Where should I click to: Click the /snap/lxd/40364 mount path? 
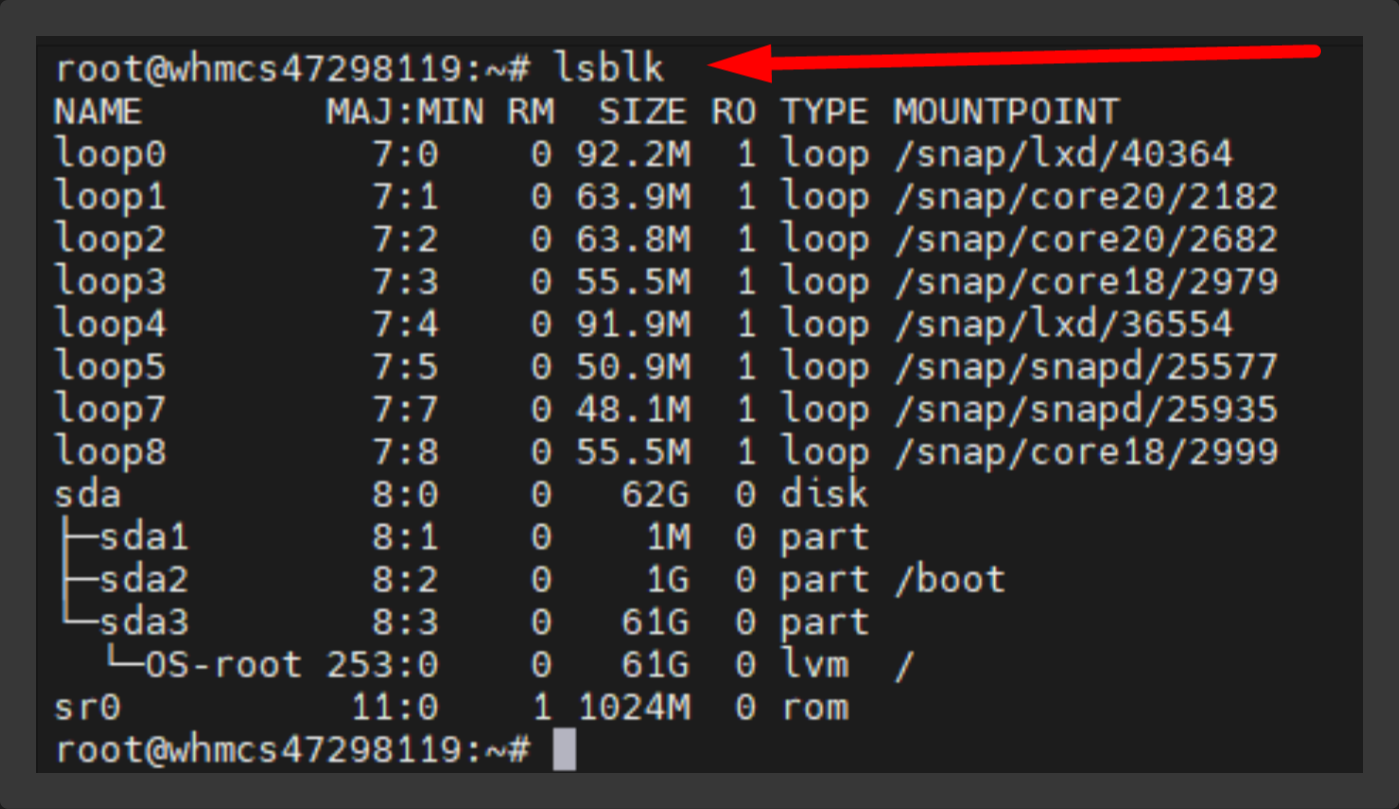1063,154
